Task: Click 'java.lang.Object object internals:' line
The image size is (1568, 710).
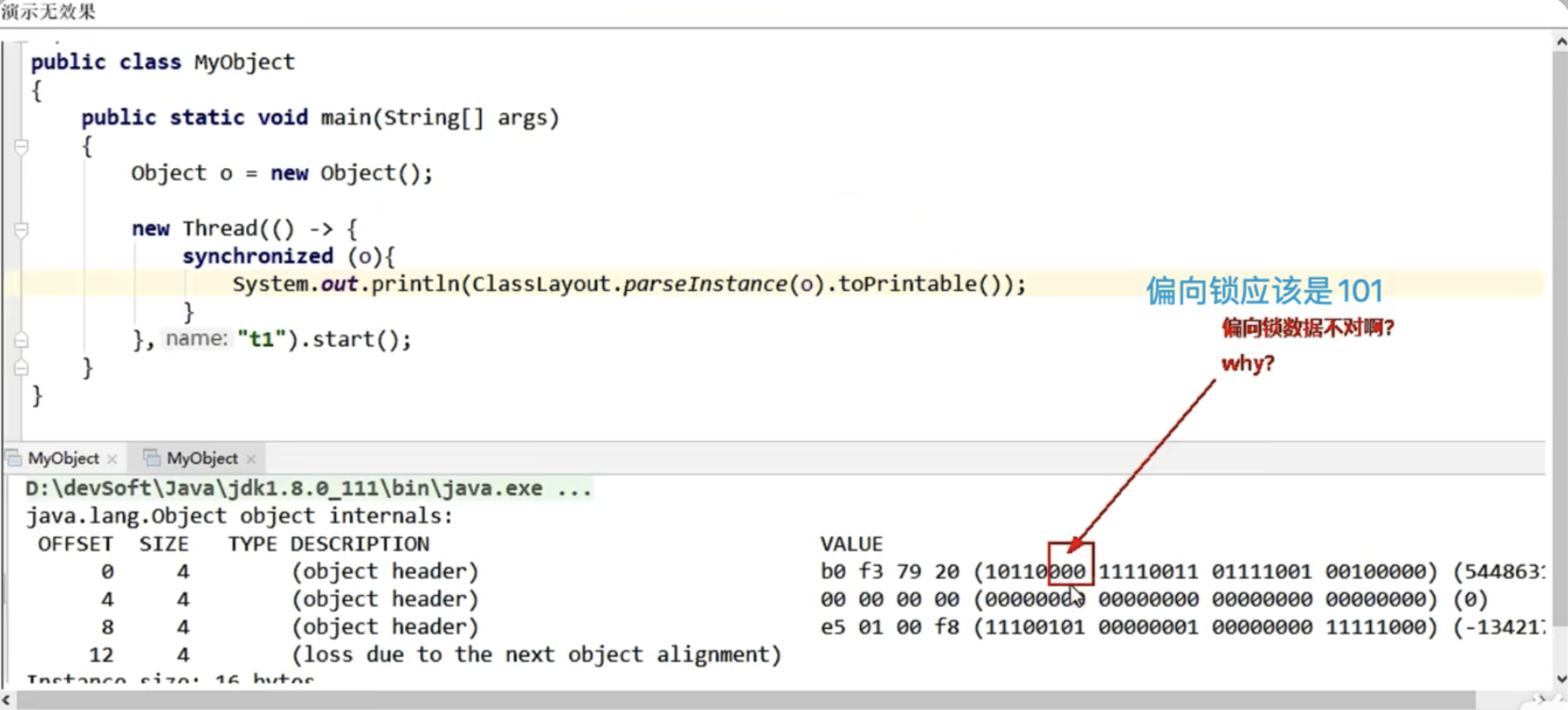Action: 240,516
